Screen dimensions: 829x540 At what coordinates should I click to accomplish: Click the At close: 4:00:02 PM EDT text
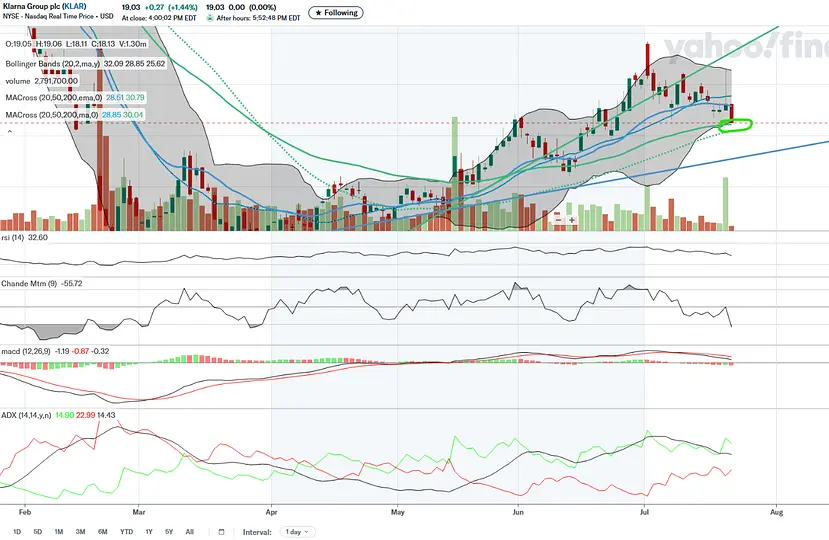[159, 18]
